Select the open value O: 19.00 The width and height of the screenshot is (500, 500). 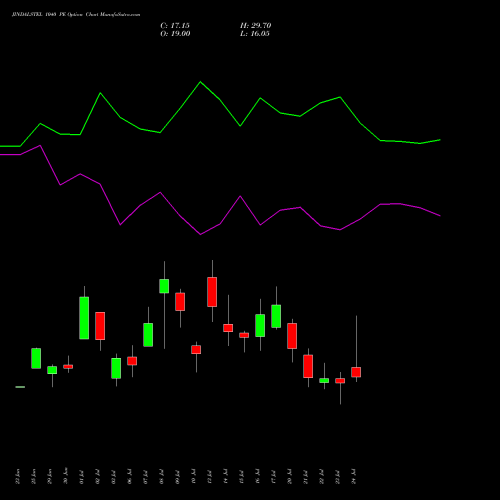tap(175, 34)
